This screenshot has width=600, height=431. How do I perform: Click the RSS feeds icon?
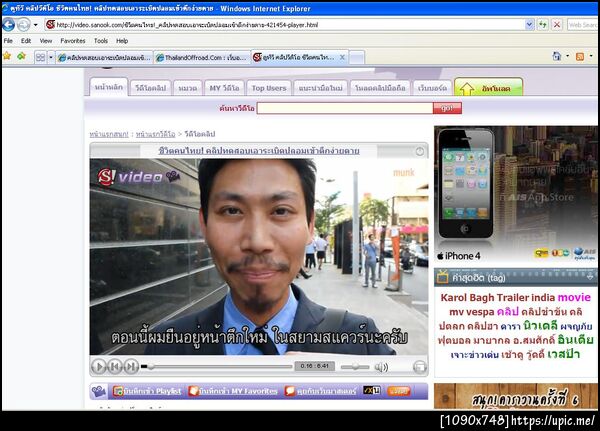(x=580, y=57)
